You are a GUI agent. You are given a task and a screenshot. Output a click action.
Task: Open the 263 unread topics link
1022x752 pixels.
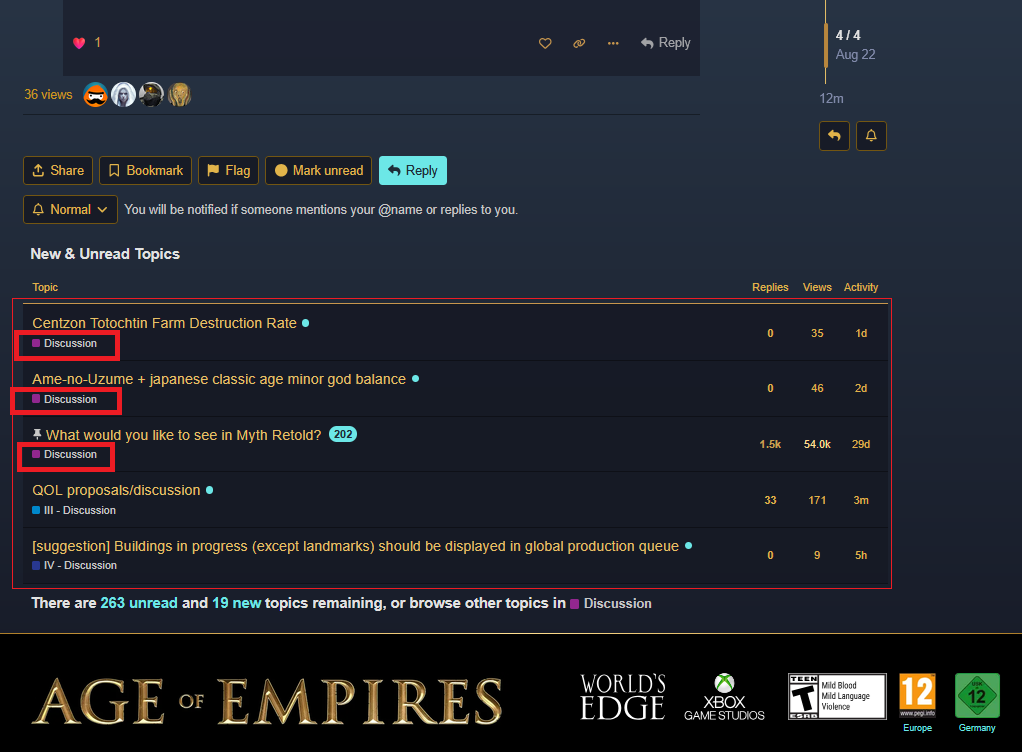click(x=139, y=603)
